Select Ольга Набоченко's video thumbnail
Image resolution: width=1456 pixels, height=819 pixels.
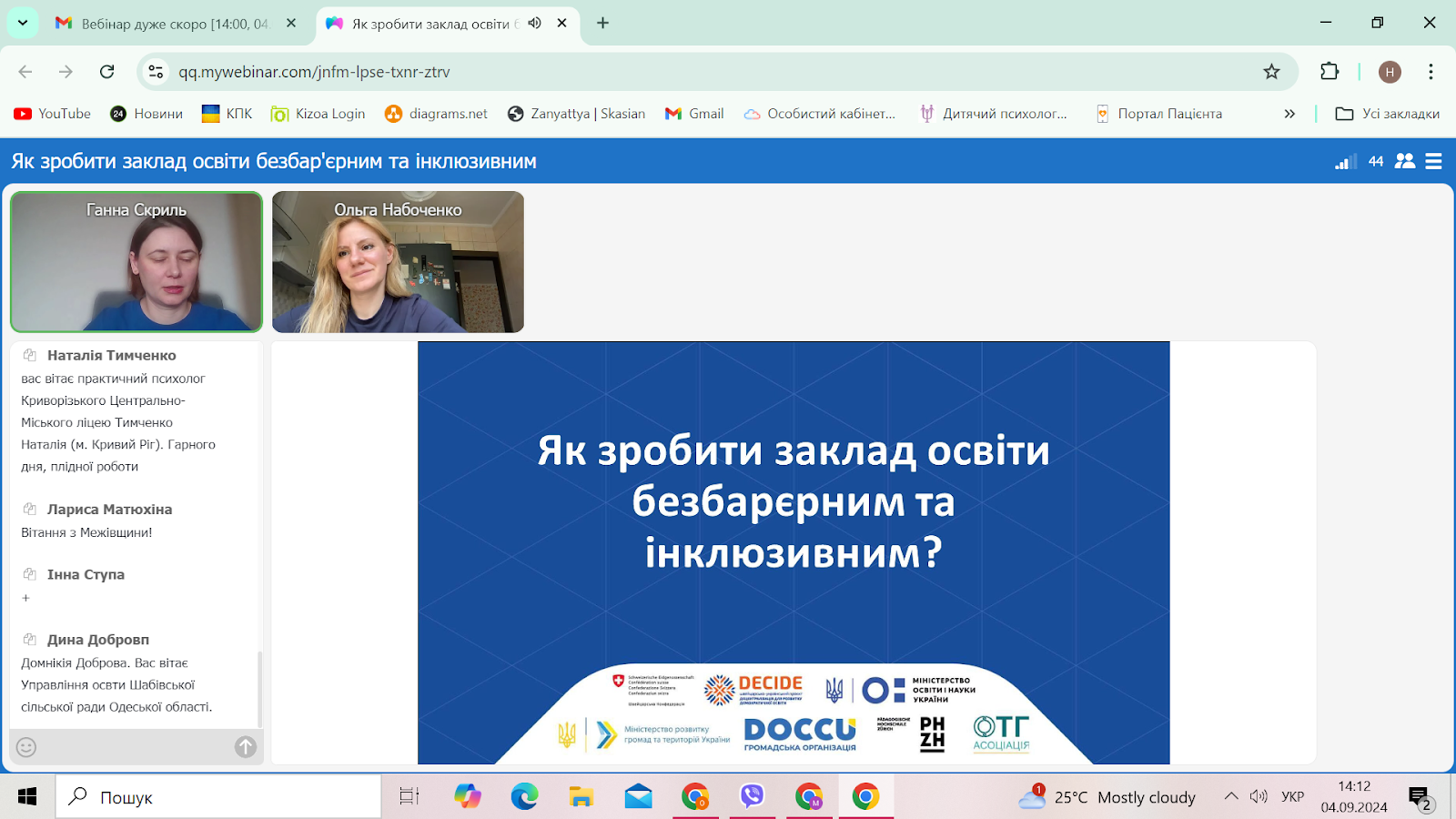click(398, 262)
